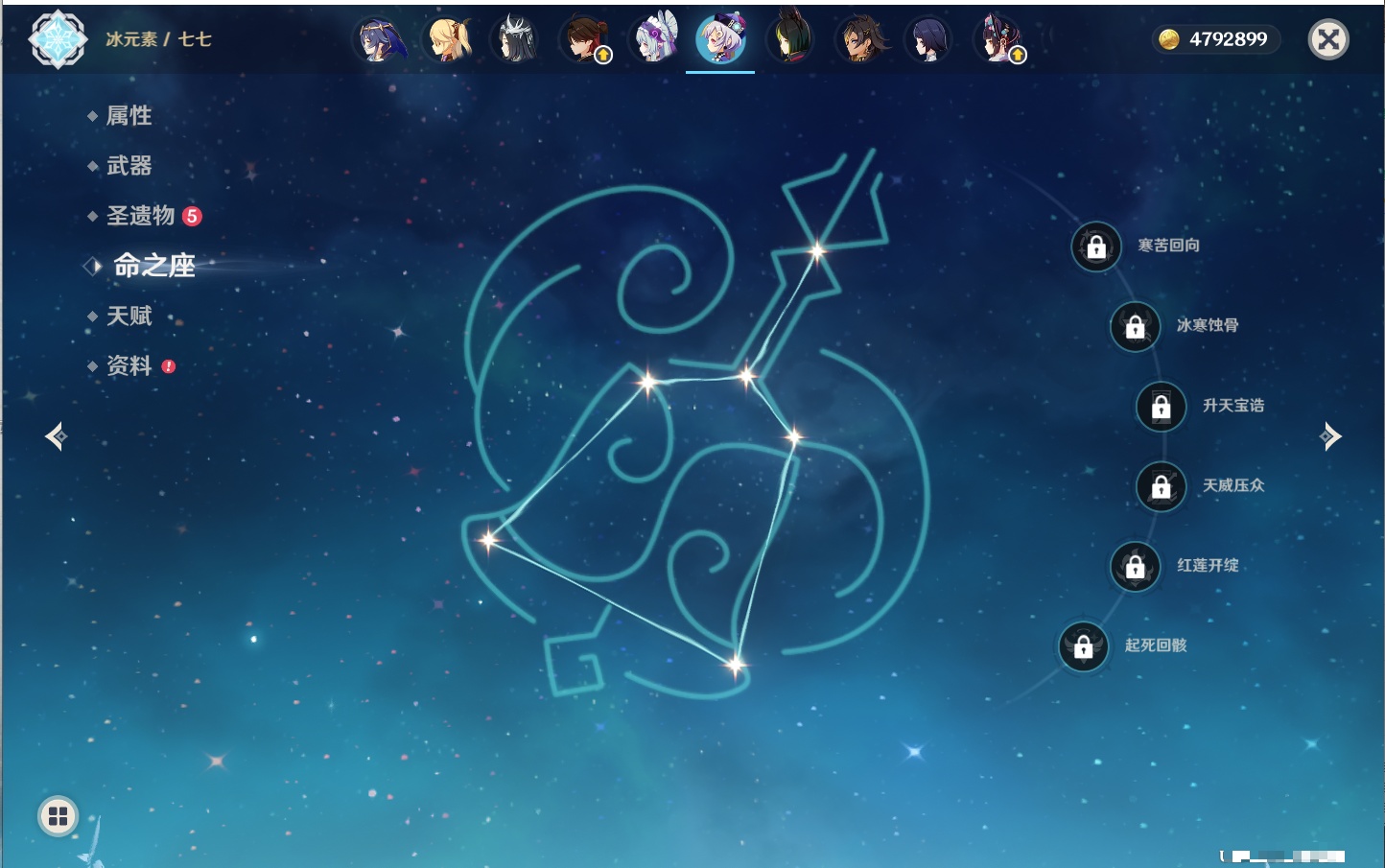The width and height of the screenshot is (1385, 868).
Task: Click the topmost star of the constellation figure
Action: click(817, 251)
